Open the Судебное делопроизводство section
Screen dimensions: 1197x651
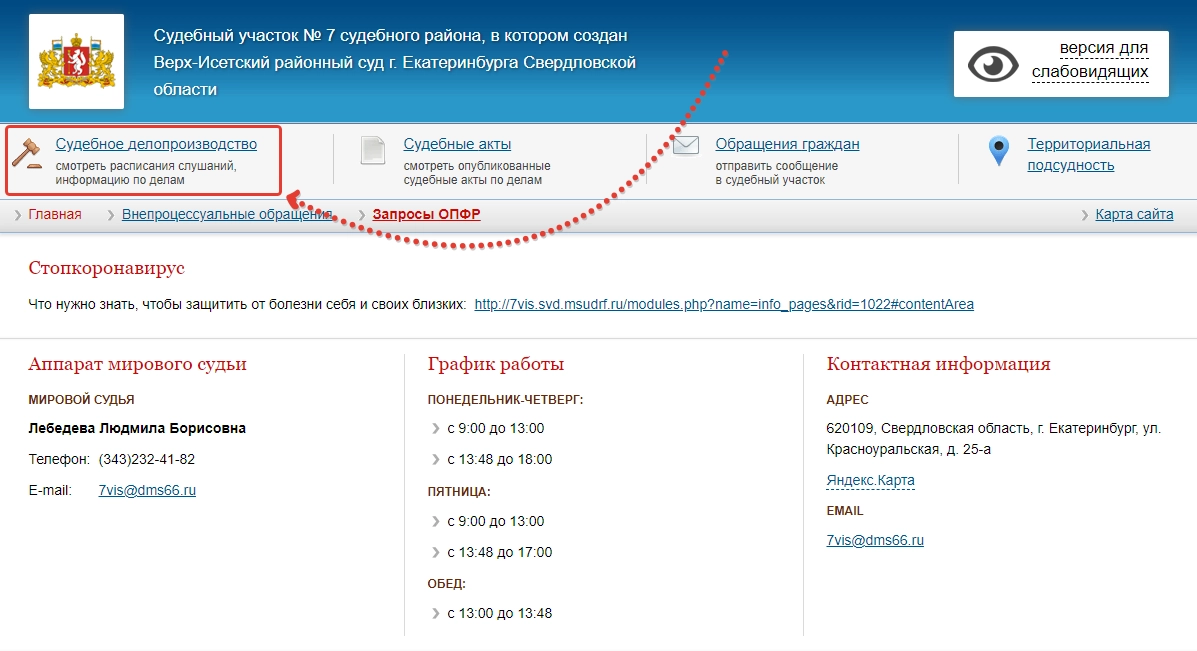156,144
